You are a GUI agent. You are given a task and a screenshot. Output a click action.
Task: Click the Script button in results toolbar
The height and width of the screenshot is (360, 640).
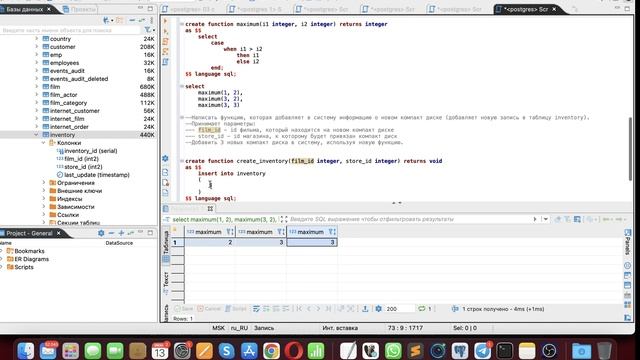[236, 309]
